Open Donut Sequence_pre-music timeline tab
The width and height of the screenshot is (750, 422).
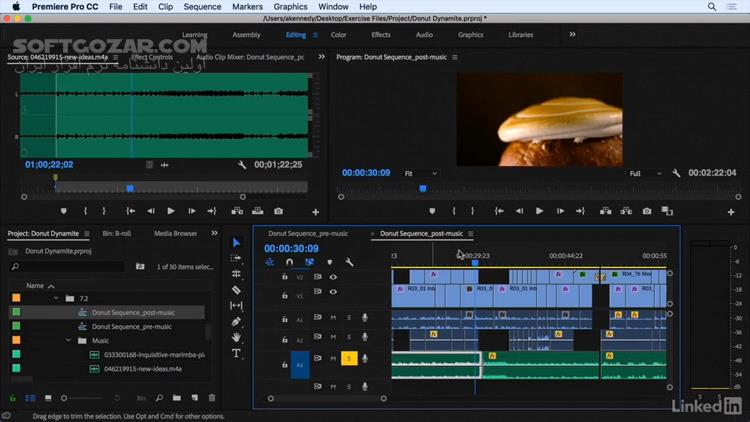click(x=308, y=233)
